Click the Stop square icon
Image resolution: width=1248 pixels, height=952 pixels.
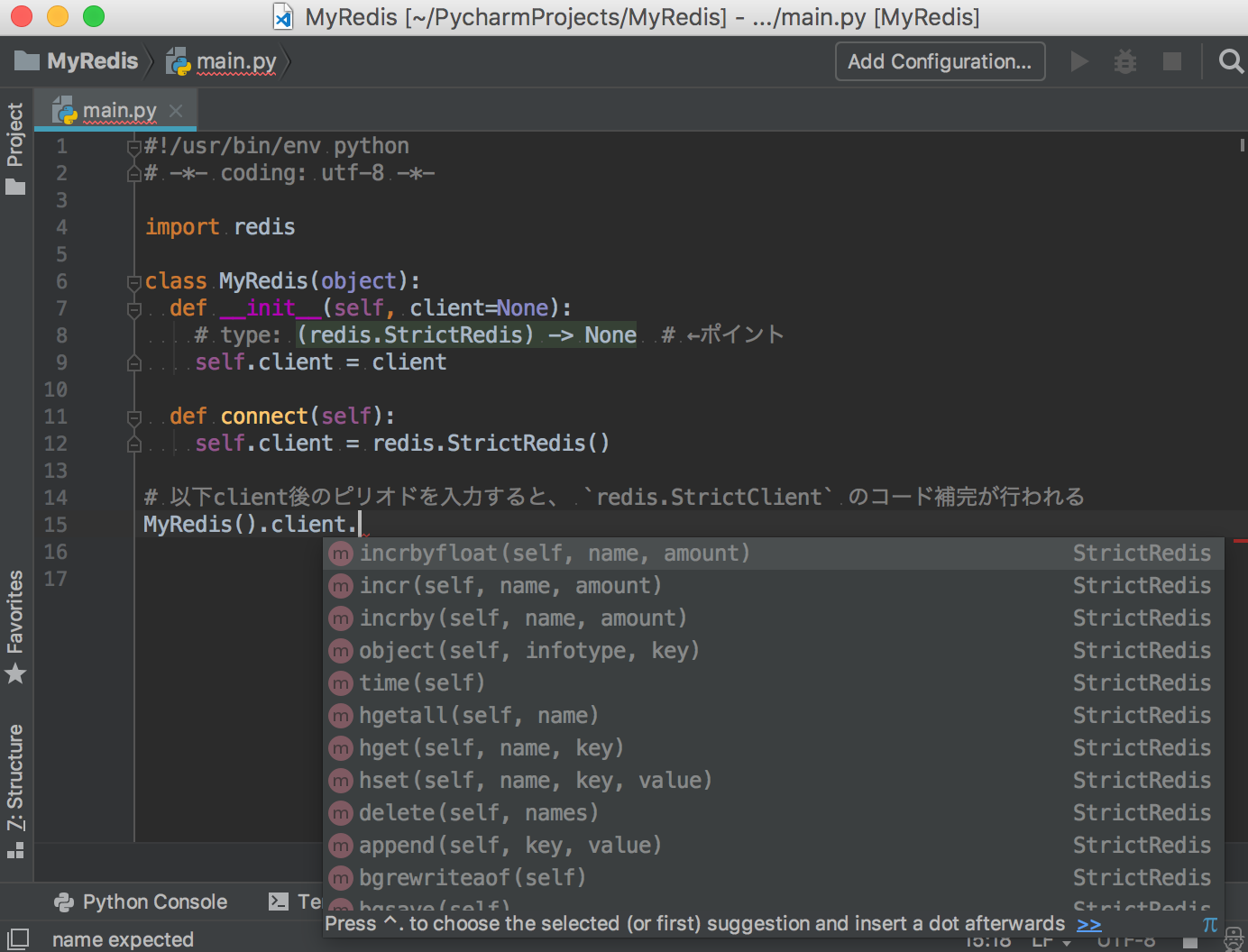1172,61
